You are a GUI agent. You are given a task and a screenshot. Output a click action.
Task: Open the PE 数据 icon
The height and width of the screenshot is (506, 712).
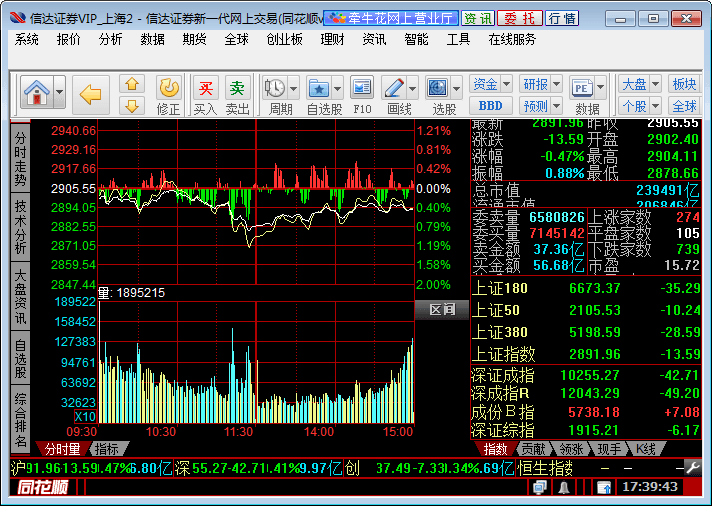582,88
